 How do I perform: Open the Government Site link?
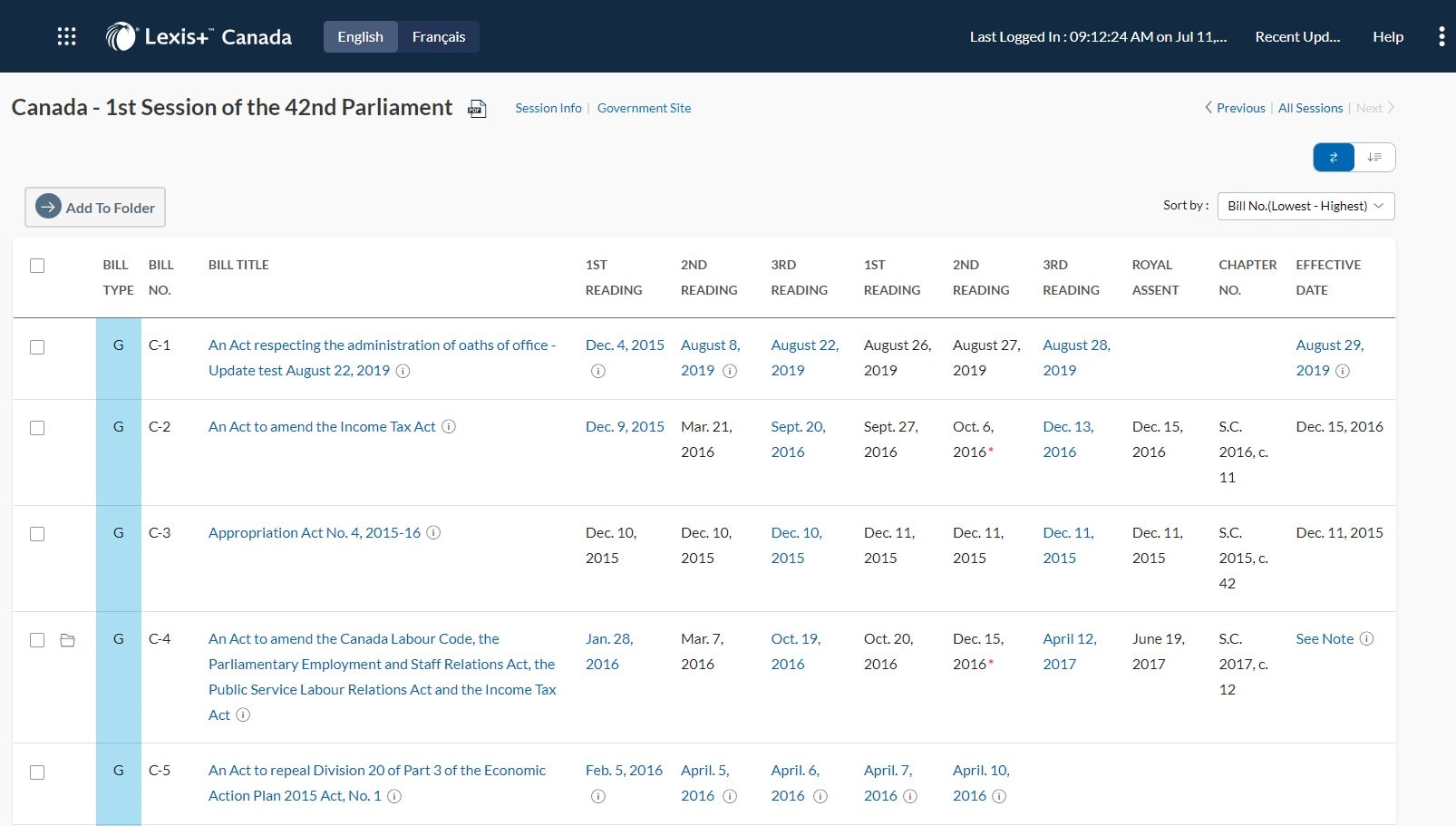644,108
